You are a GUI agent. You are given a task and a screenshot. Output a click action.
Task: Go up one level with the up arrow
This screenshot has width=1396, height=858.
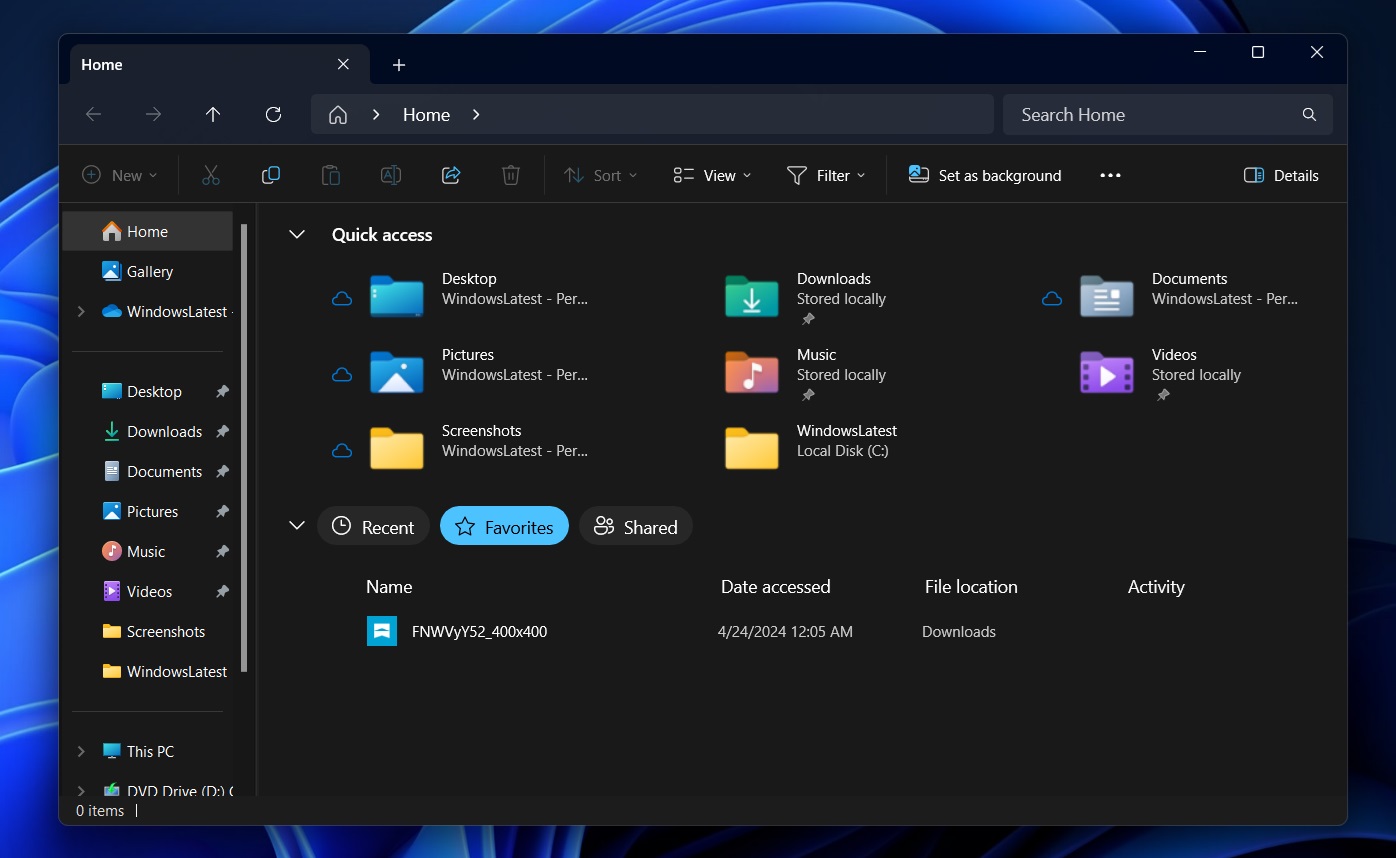click(213, 114)
